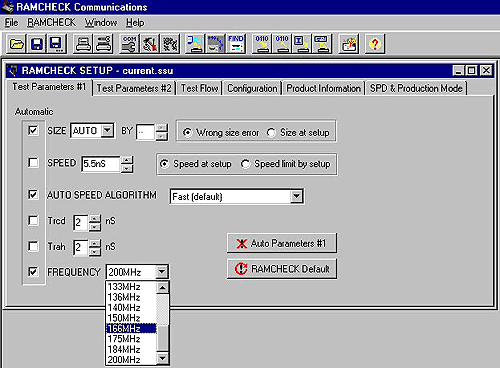This screenshot has height=368, width=500.
Task: Open the SIZE AUTO dropdown
Action: click(108, 130)
